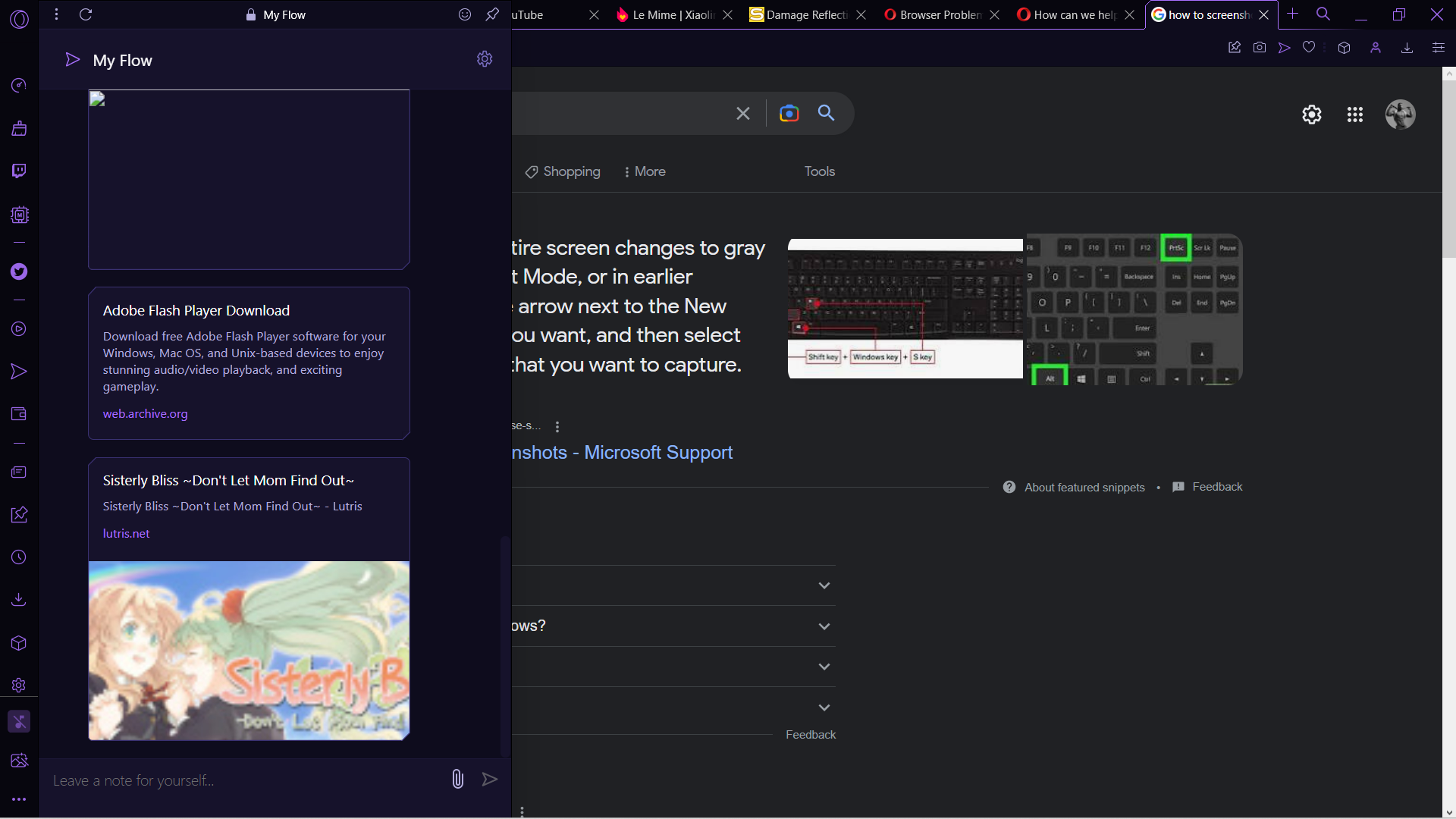Click the grid/apps icon near profile avatar
The width and height of the screenshot is (1456, 819).
click(1354, 114)
